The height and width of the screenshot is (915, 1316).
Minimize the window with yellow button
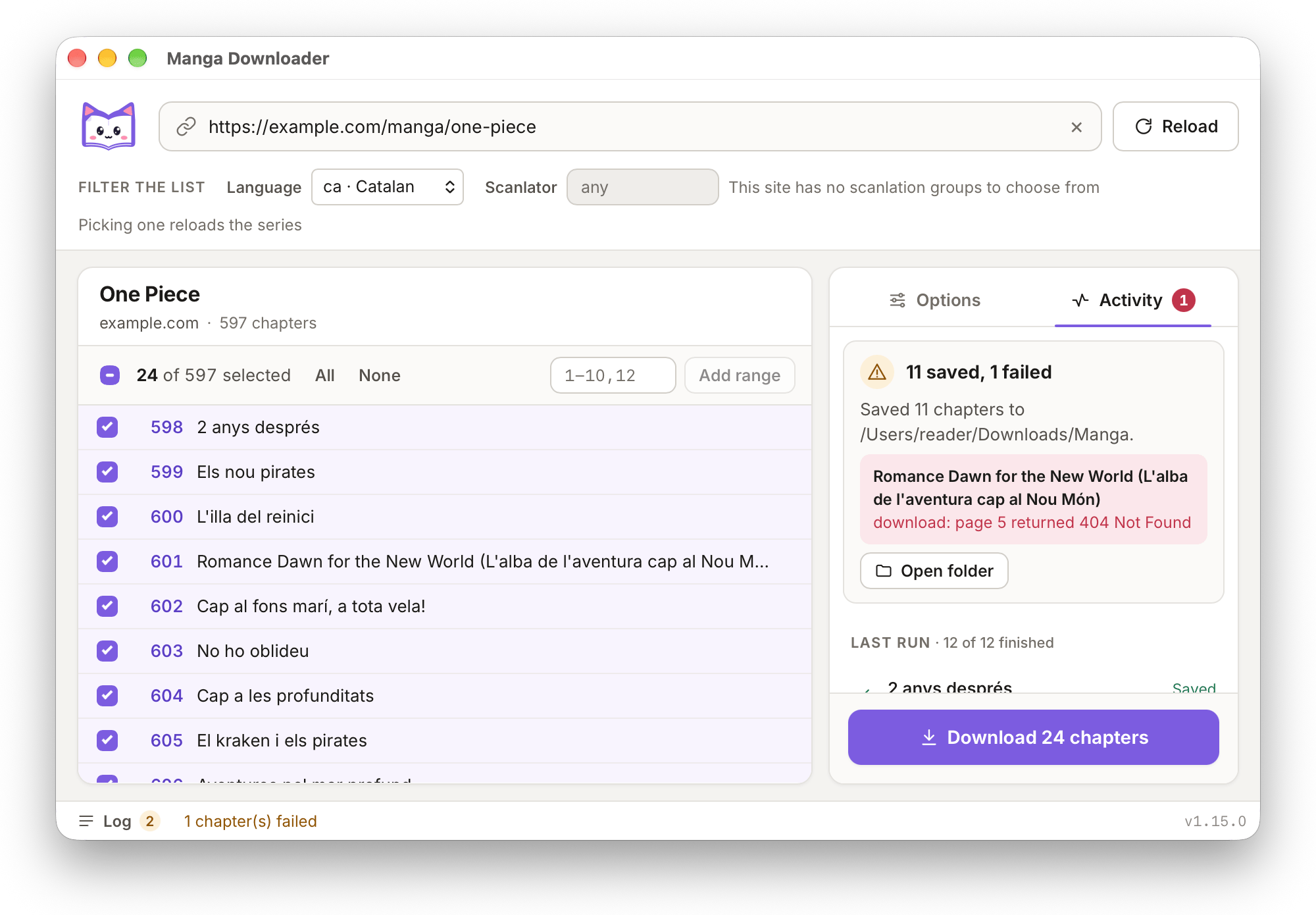pos(107,58)
